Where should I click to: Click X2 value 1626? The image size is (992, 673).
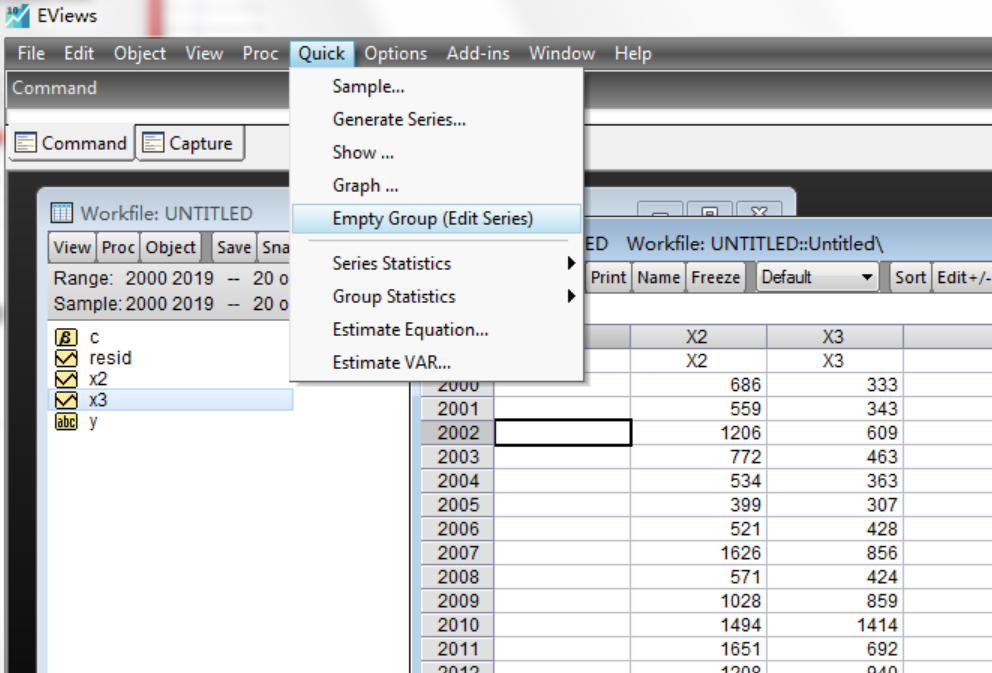point(698,553)
